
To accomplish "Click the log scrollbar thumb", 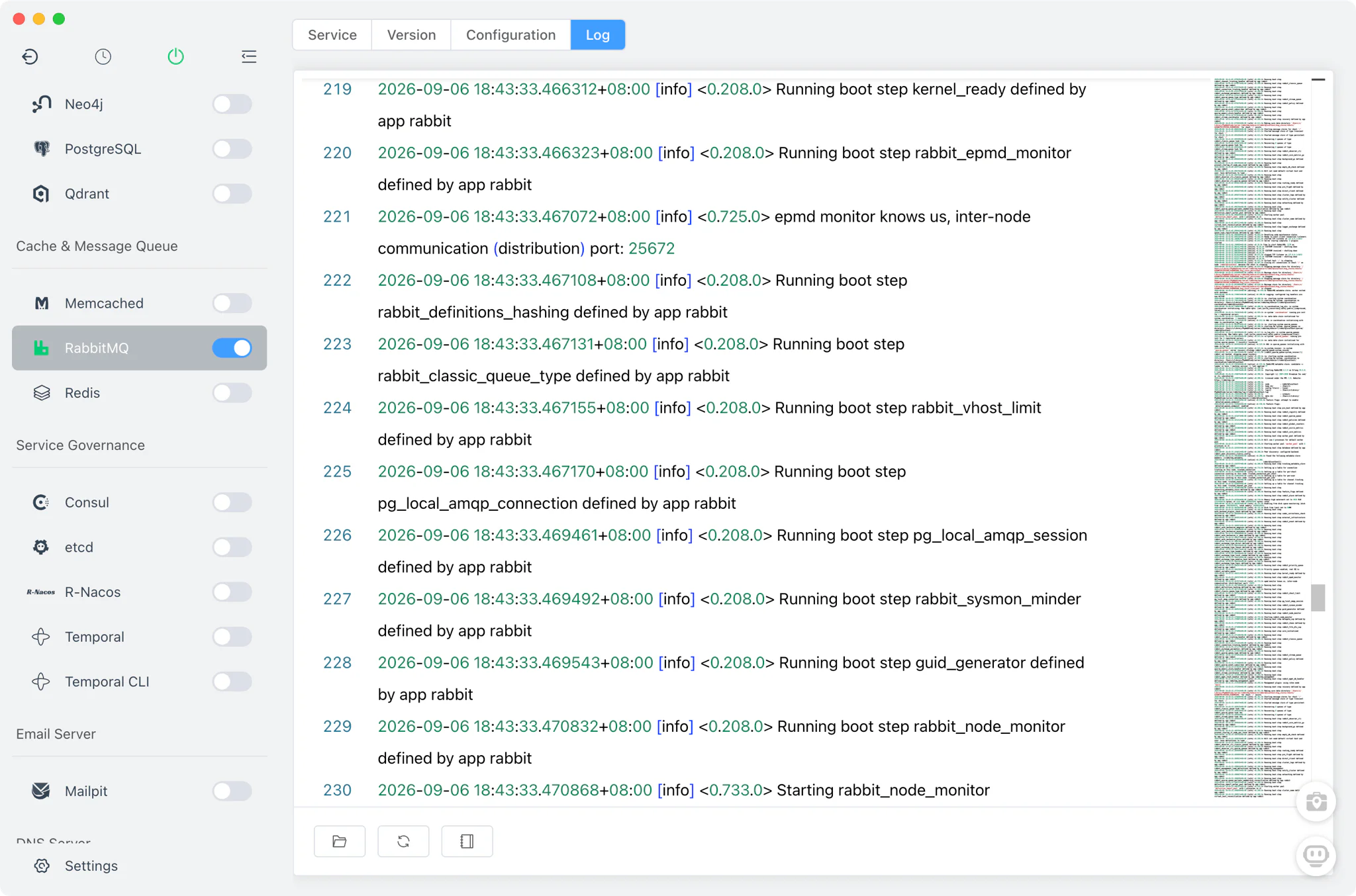I will click(x=1318, y=598).
